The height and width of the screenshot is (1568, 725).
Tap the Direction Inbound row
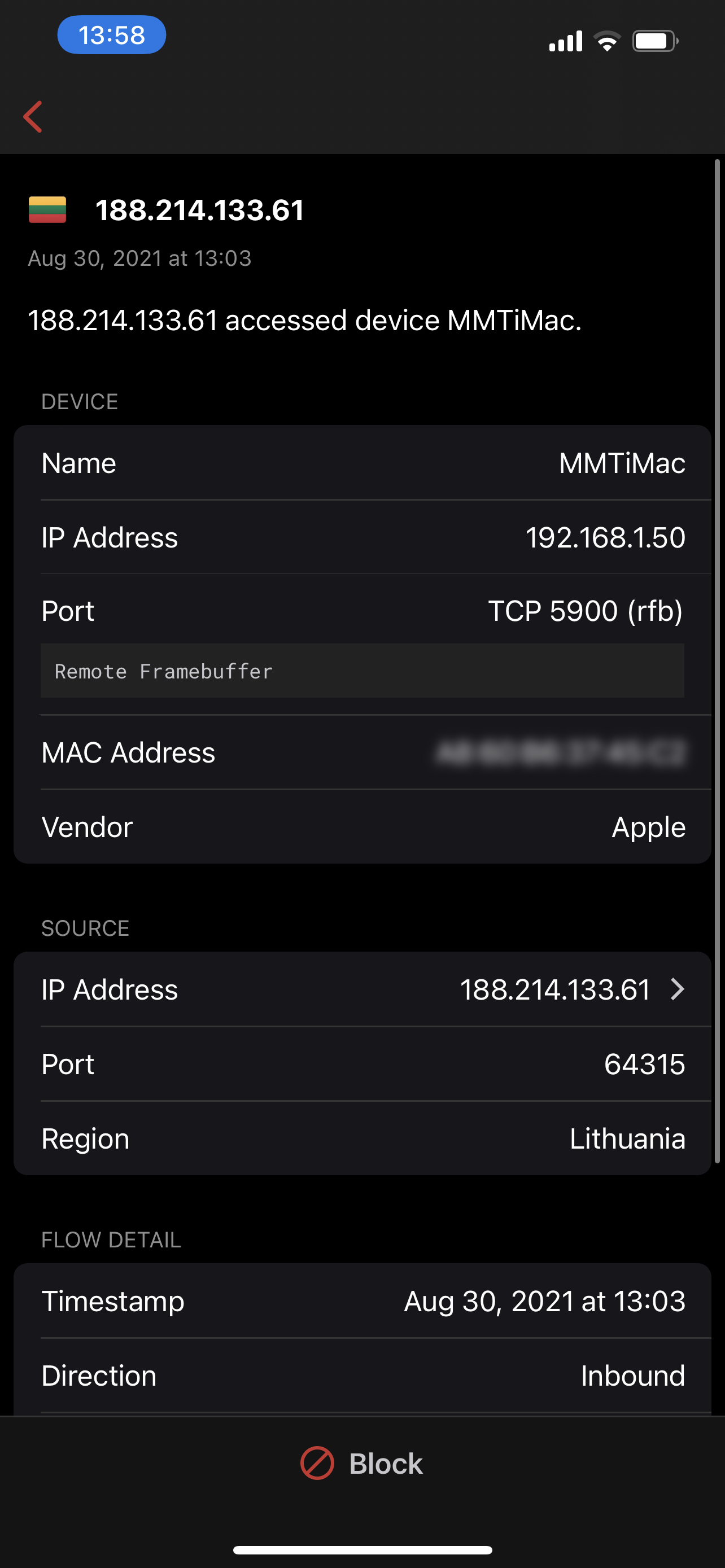(x=363, y=1376)
